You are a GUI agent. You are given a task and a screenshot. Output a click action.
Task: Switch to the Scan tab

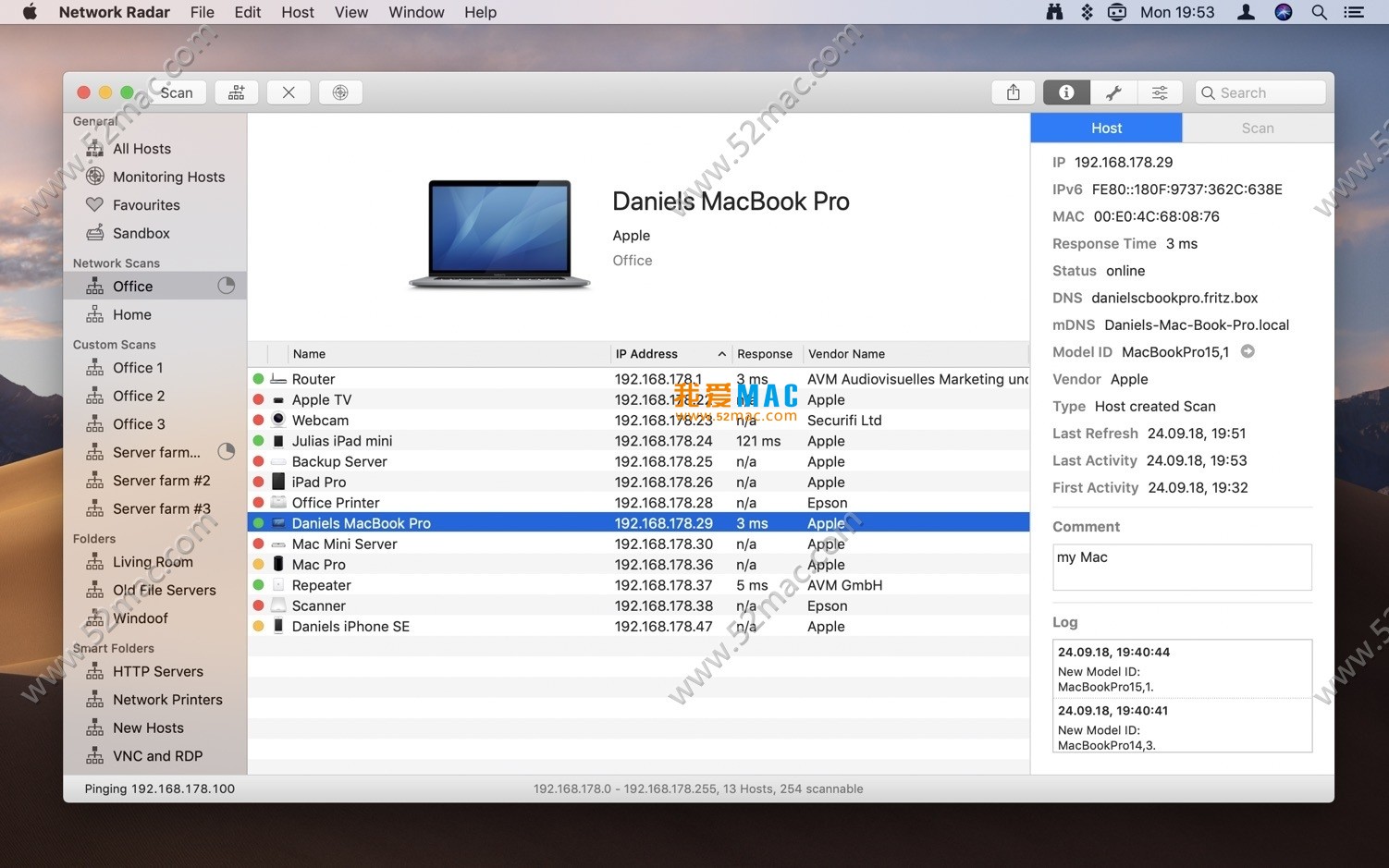(x=1258, y=128)
